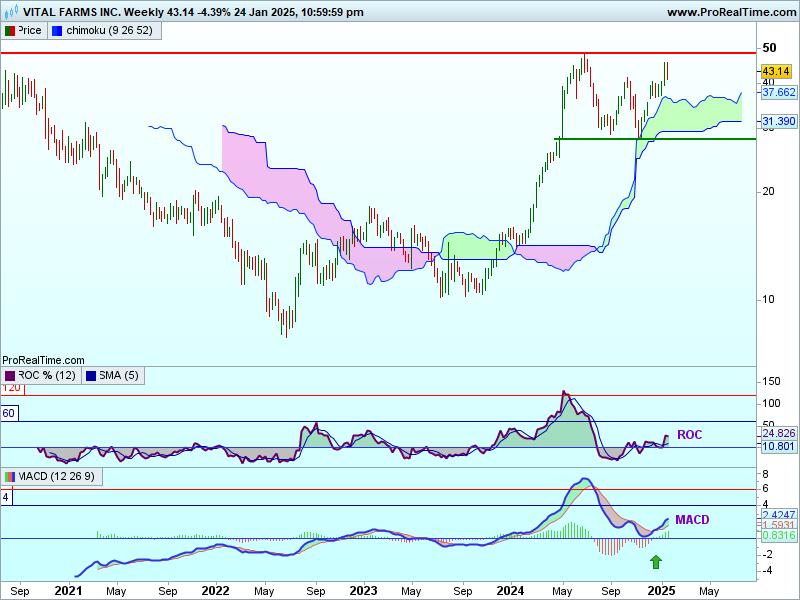The height and width of the screenshot is (600, 800).
Task: Select the SMA (5) indicator label
Action: [118, 375]
